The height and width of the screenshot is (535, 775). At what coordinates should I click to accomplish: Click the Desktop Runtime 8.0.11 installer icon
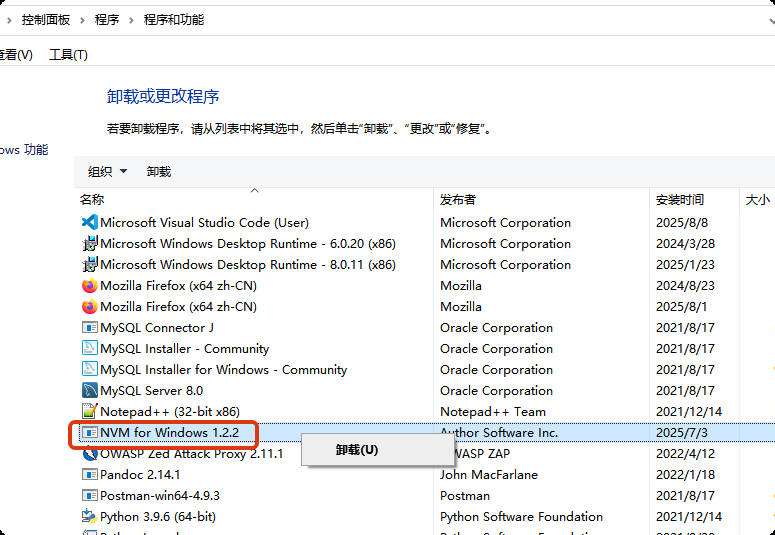point(89,265)
